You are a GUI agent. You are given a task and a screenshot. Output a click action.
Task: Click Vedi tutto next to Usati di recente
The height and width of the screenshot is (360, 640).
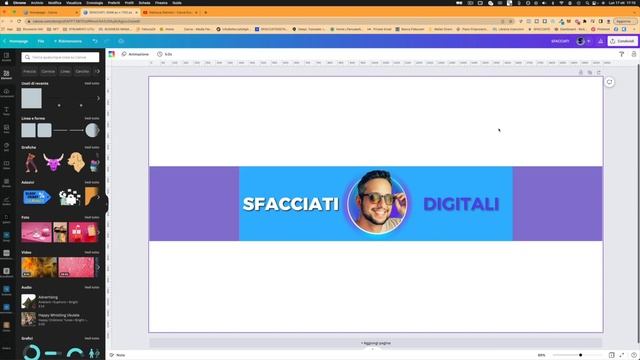[92, 83]
